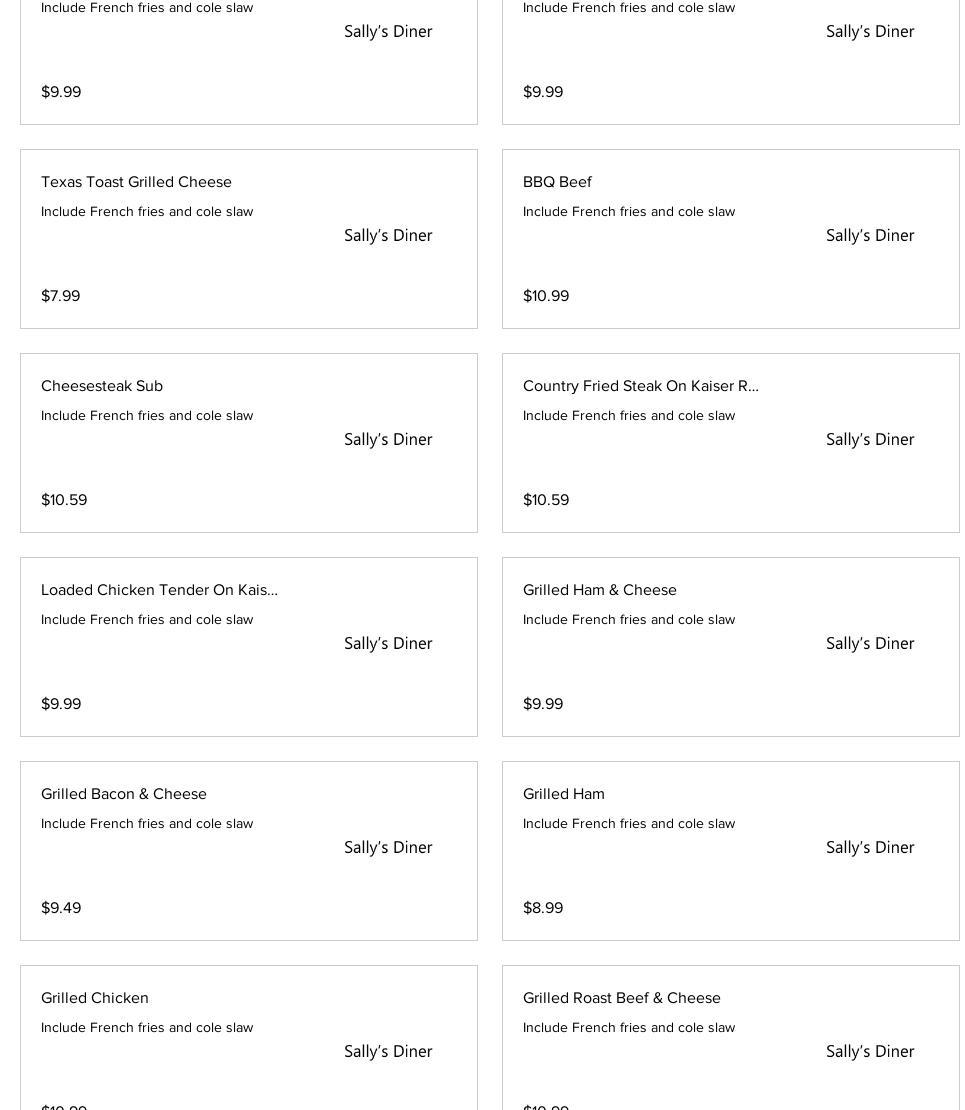The image size is (965, 1110).
Task: Click the $8.99 price label
Action: [543, 908]
